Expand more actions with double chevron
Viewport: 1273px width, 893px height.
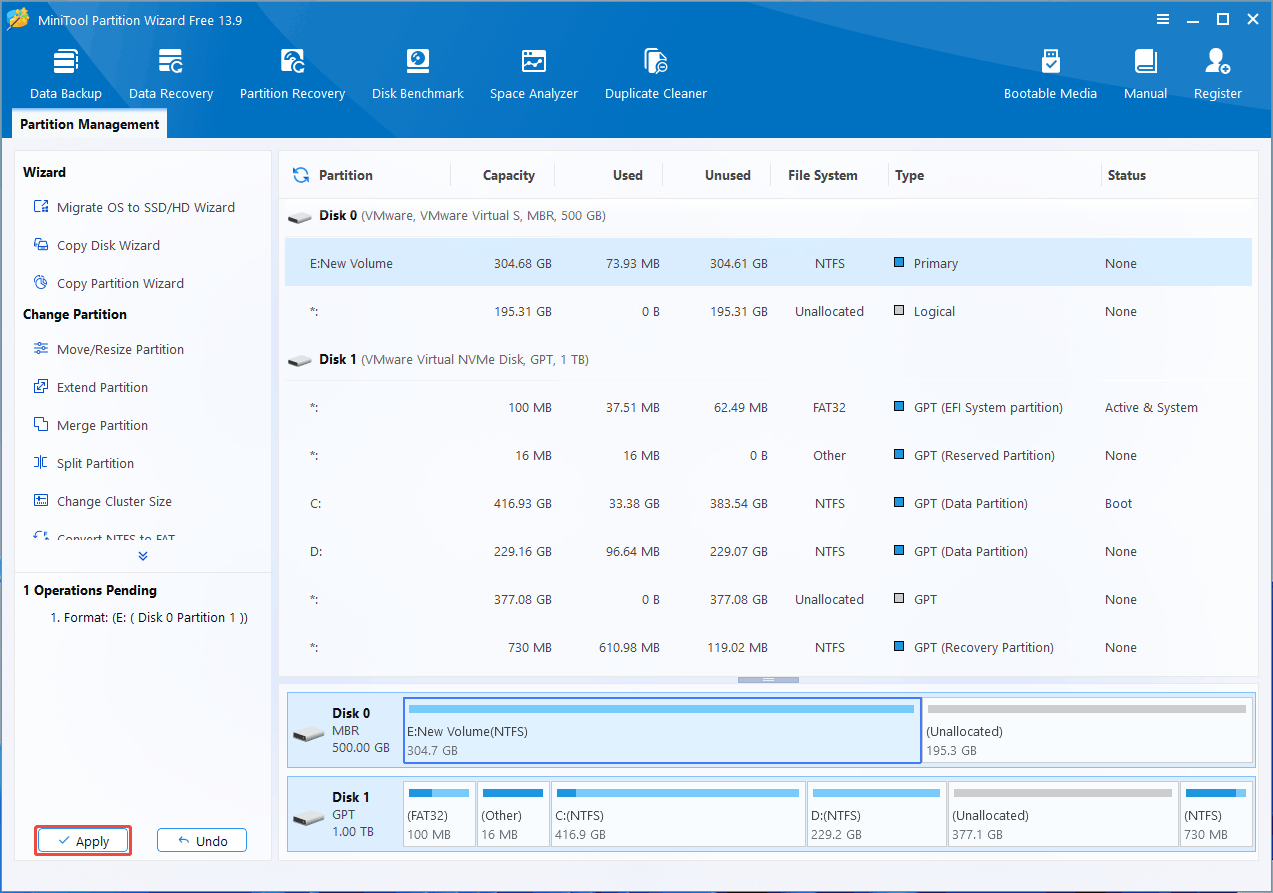tap(143, 556)
